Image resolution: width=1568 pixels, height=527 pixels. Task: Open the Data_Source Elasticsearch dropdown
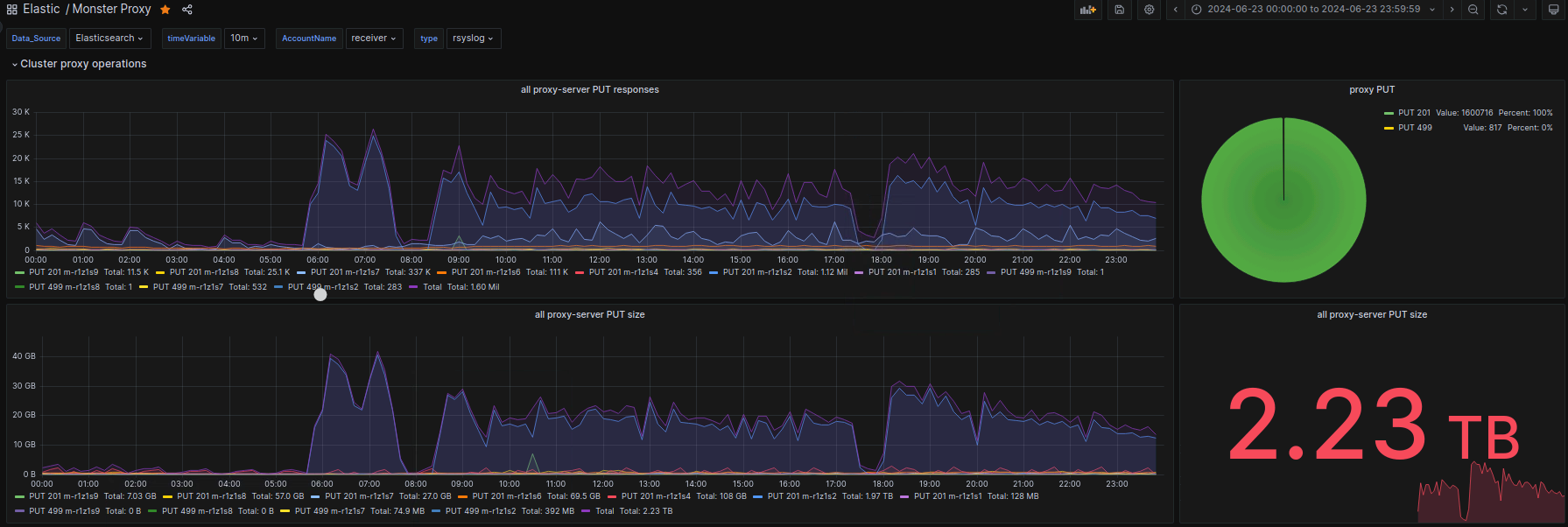point(109,39)
